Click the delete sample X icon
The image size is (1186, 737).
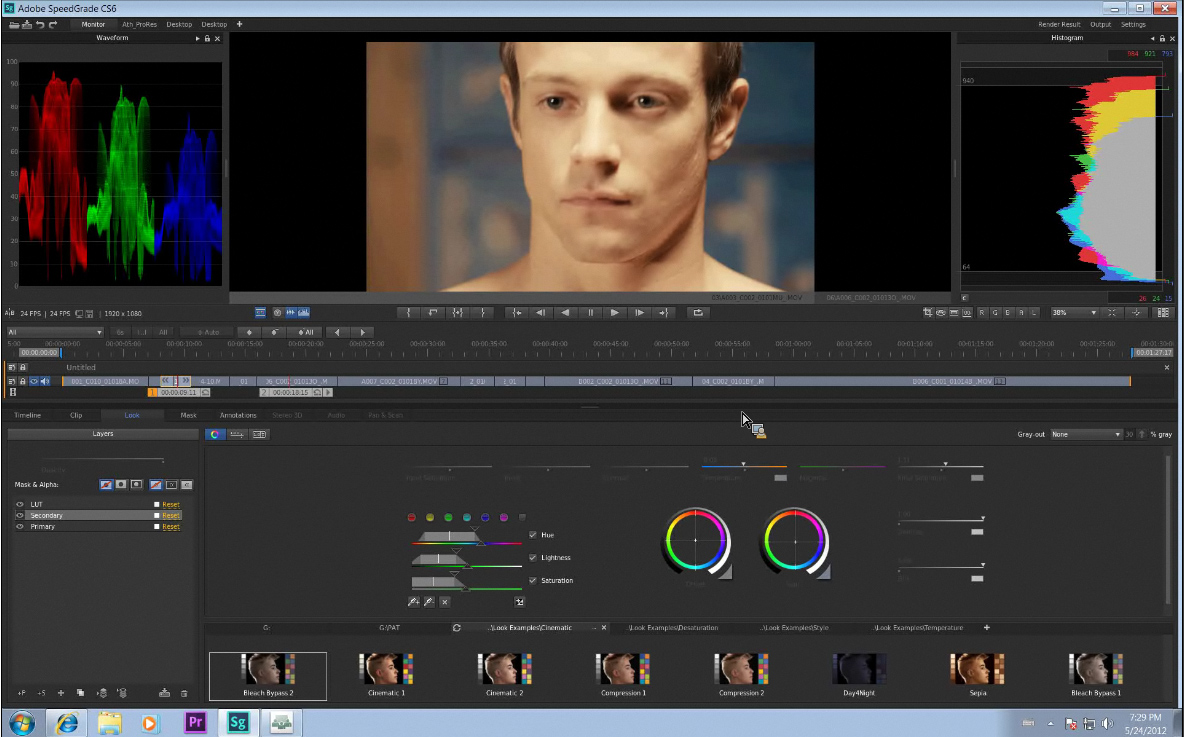444,602
